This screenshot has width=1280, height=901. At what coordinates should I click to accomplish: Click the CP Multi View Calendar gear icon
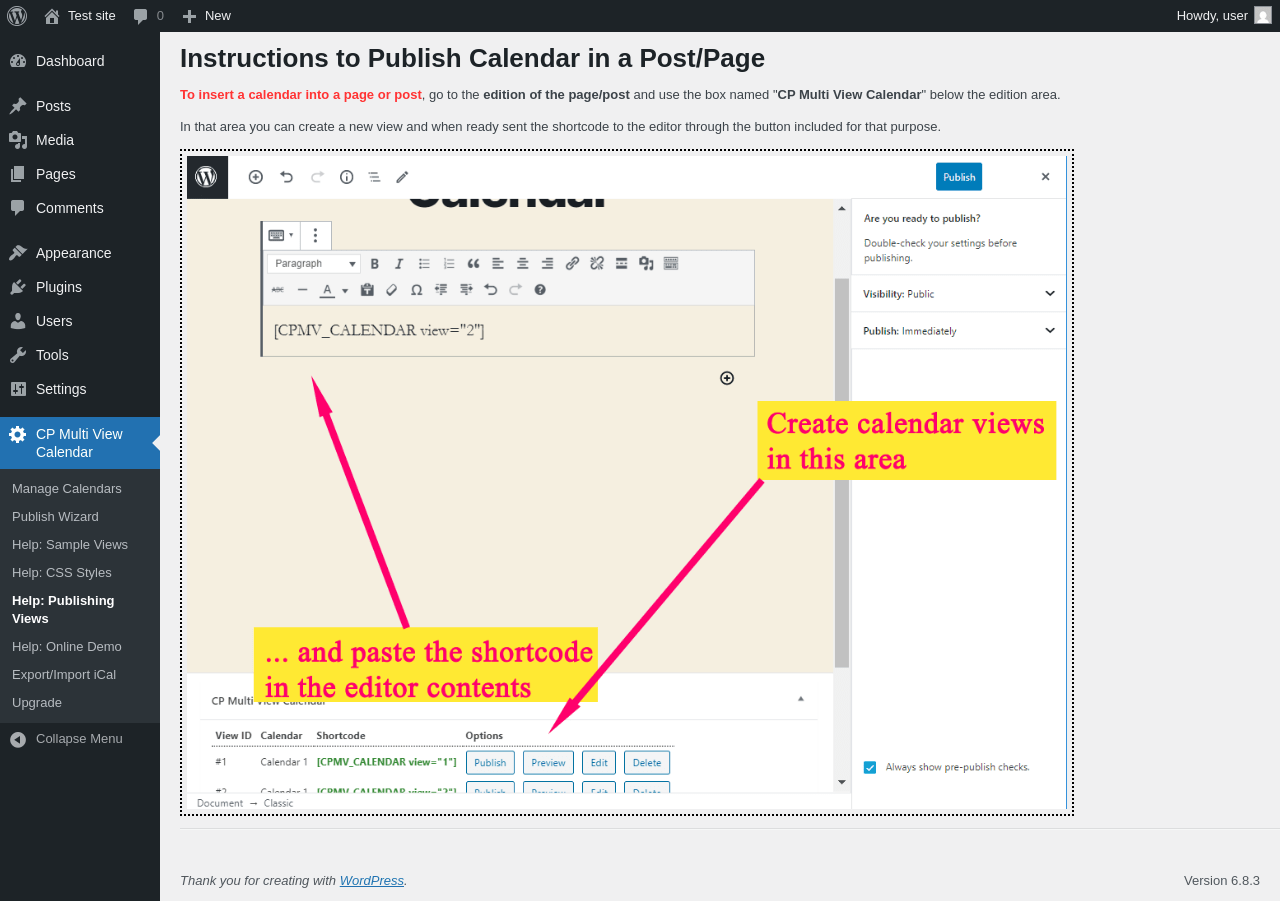(18, 434)
